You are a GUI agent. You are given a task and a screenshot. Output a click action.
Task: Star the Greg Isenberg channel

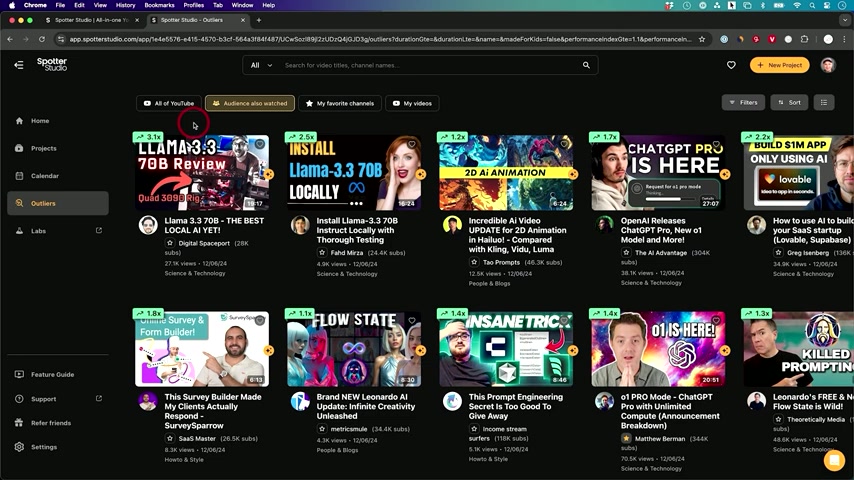(778, 253)
